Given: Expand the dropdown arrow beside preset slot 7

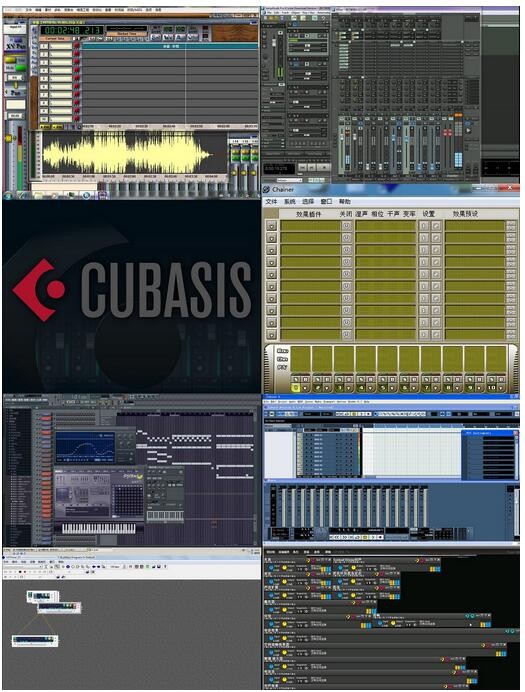Looking at the screenshot, I should pyautogui.click(x=435, y=388).
